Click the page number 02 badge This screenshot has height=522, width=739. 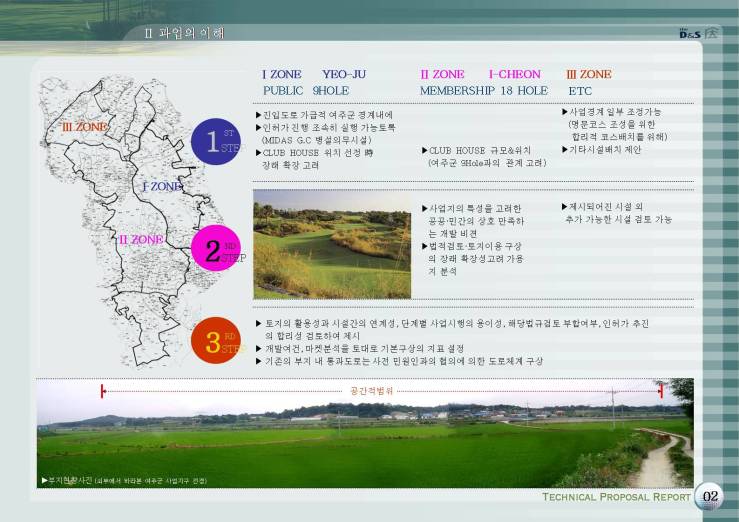click(x=711, y=497)
